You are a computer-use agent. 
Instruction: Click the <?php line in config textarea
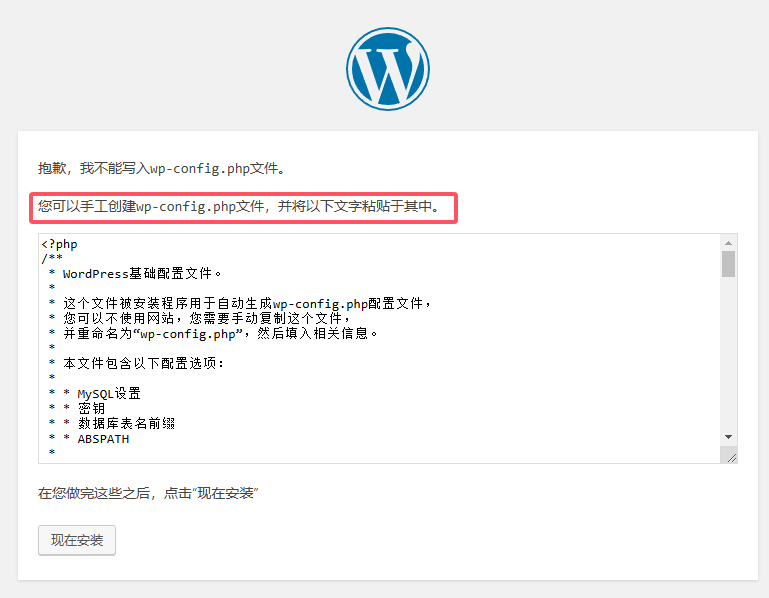pos(59,244)
